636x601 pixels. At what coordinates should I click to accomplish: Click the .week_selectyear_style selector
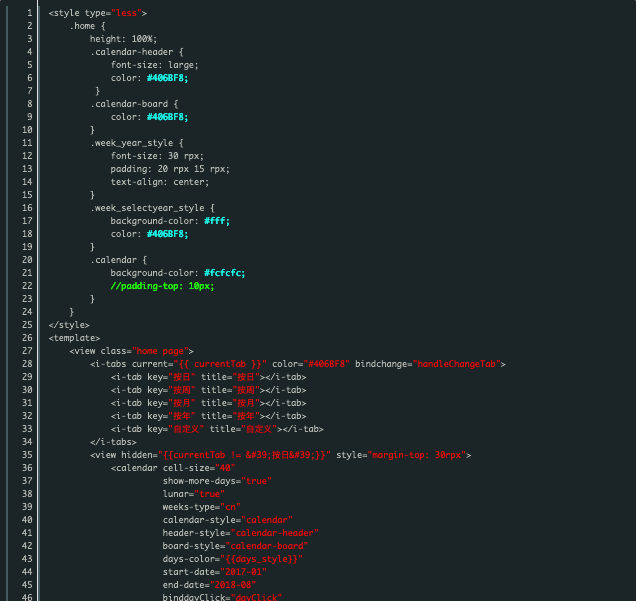point(147,208)
